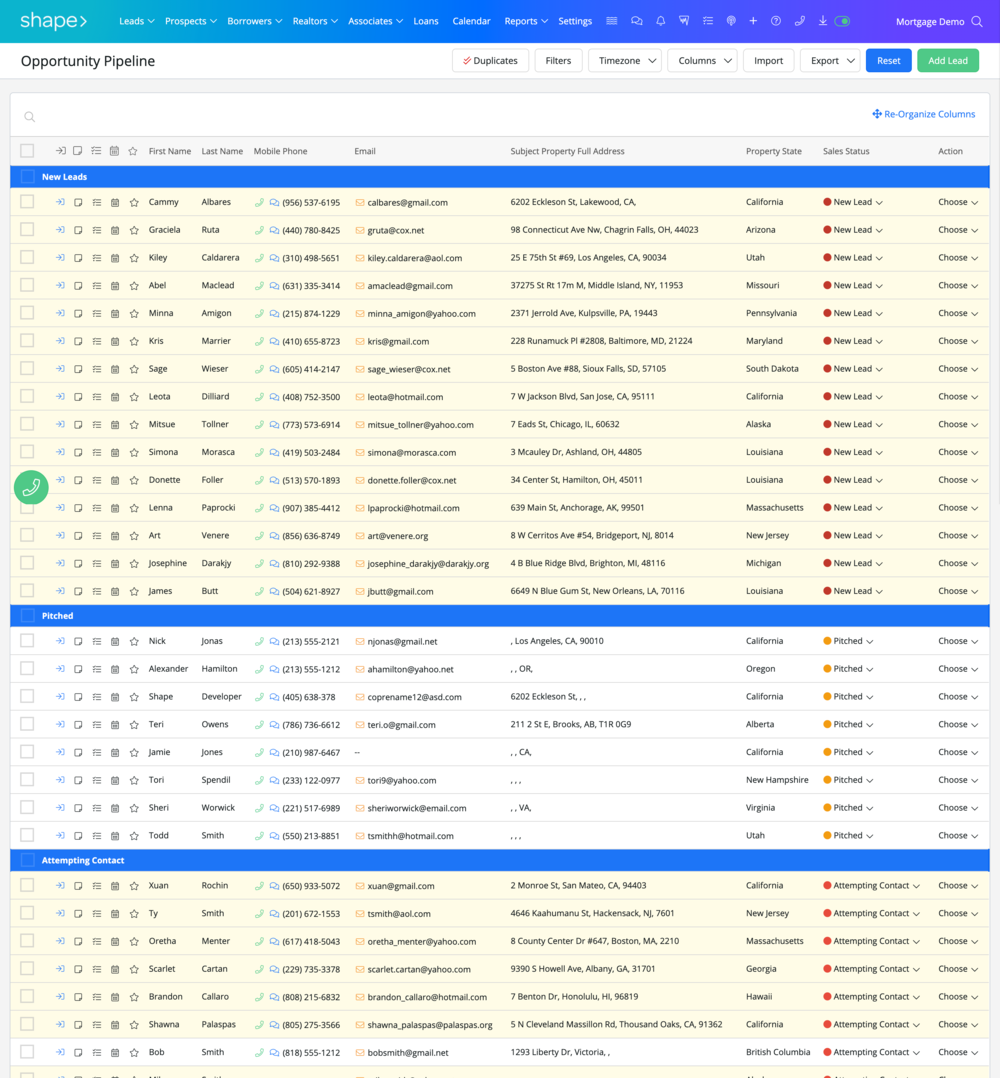The width and height of the screenshot is (1000, 1078).
Task: Change New Lead status for Graciela Ruta
Action: click(x=853, y=230)
